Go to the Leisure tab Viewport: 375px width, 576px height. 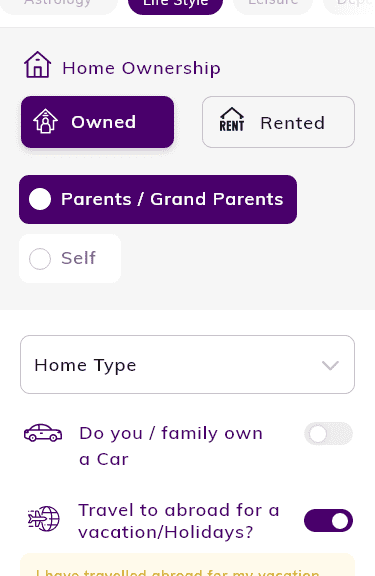(x=273, y=4)
